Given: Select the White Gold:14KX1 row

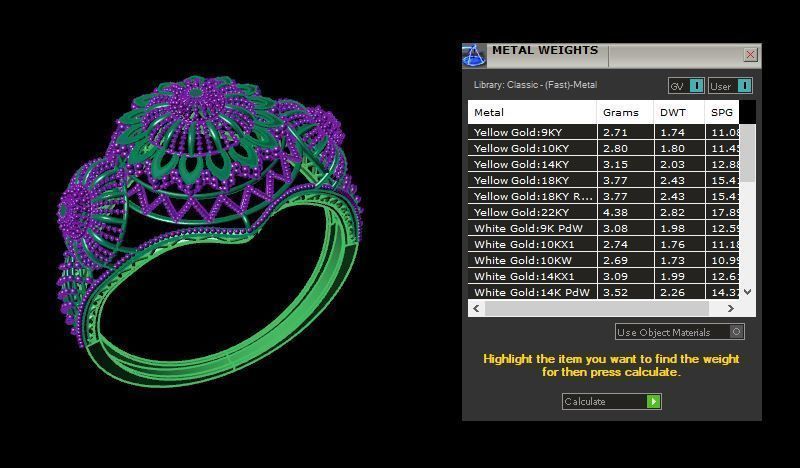Looking at the screenshot, I should point(604,276).
